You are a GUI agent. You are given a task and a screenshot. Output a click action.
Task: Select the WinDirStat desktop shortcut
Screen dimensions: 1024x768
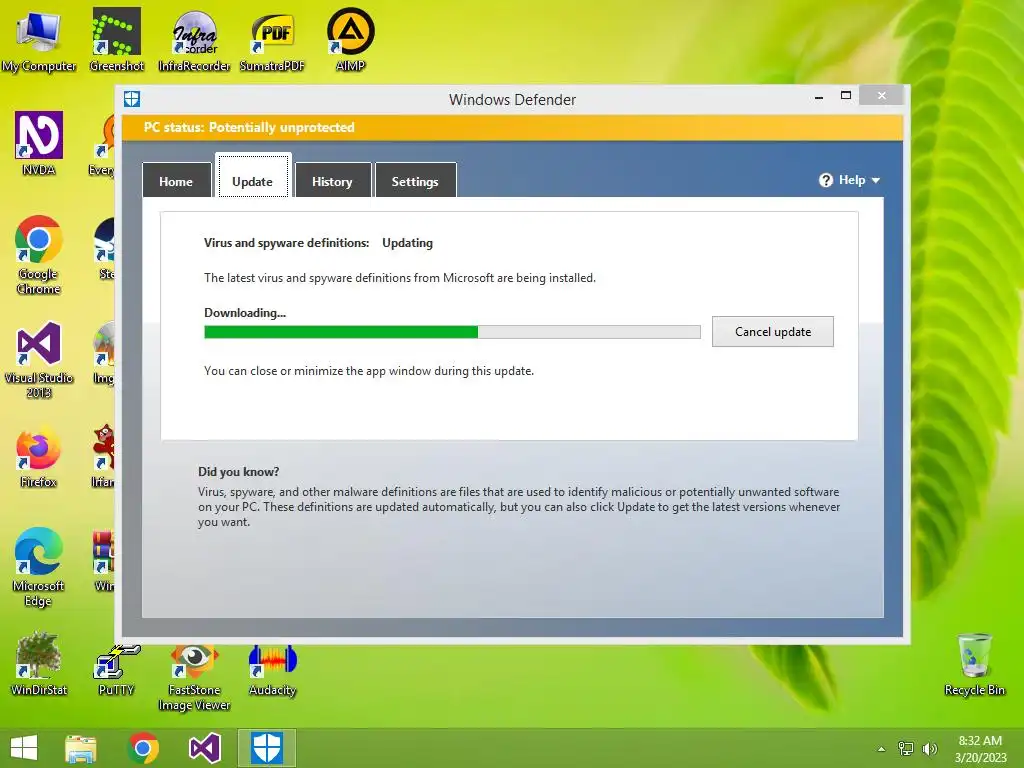point(39,664)
